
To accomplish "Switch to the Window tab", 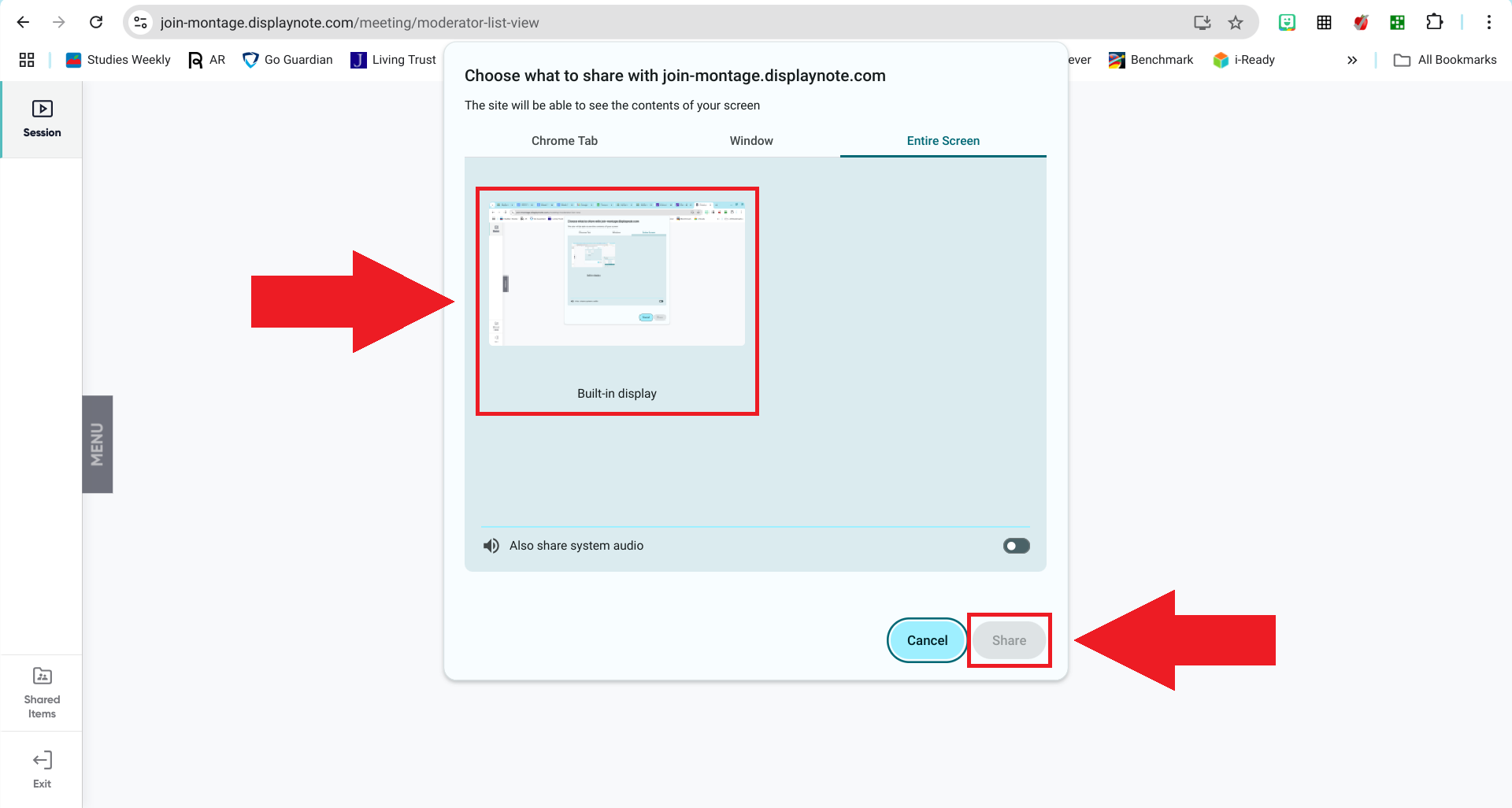I will point(750,141).
